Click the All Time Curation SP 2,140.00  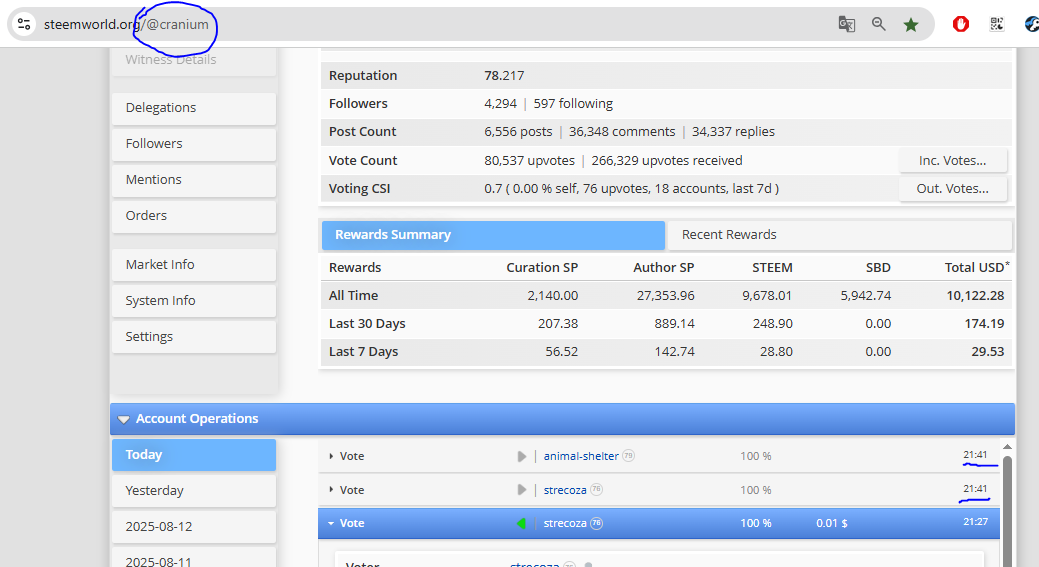(553, 296)
